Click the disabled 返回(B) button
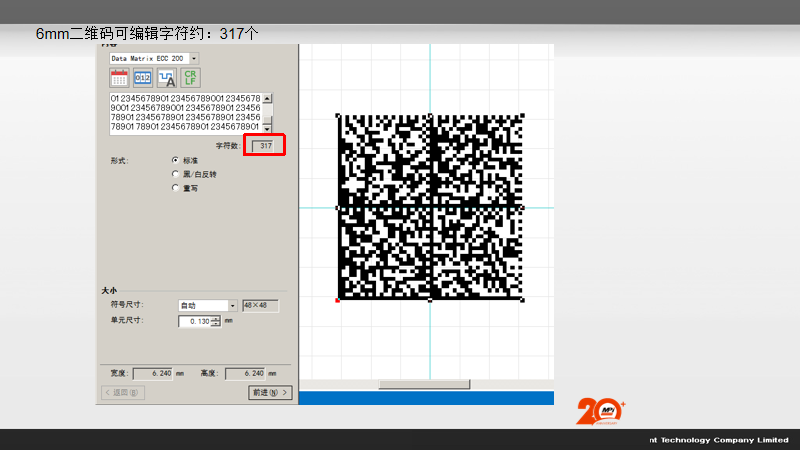The height and width of the screenshot is (450, 800). (124, 393)
